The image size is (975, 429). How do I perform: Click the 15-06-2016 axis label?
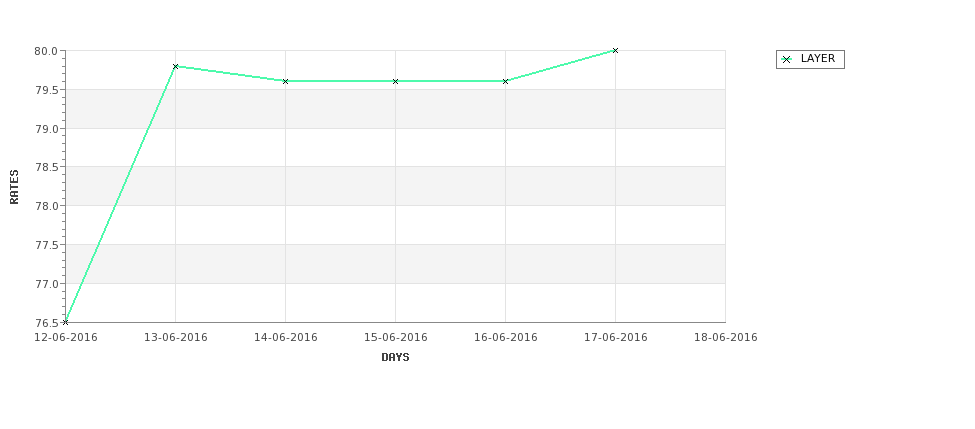[x=395, y=338]
